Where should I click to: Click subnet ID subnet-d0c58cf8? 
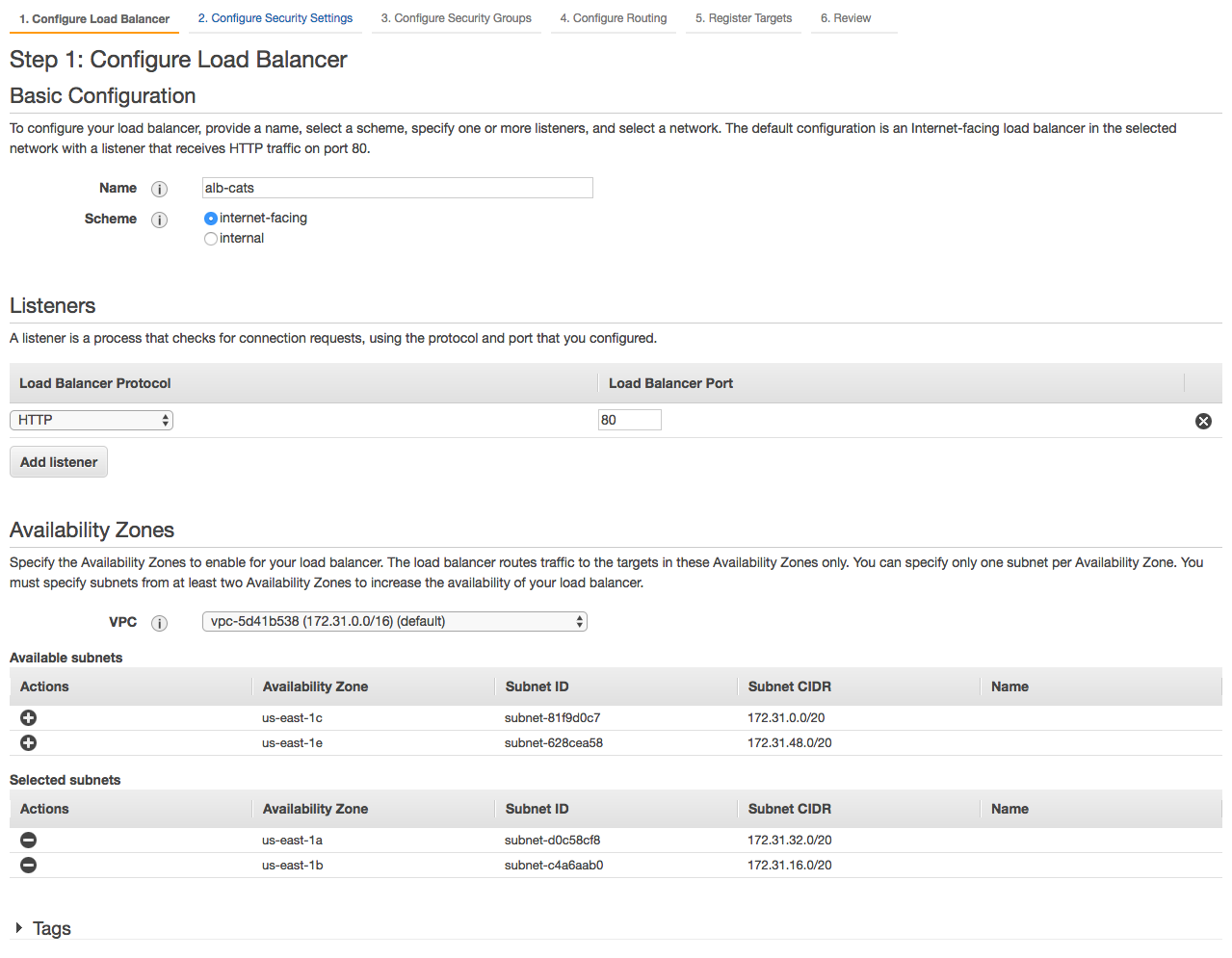553,840
